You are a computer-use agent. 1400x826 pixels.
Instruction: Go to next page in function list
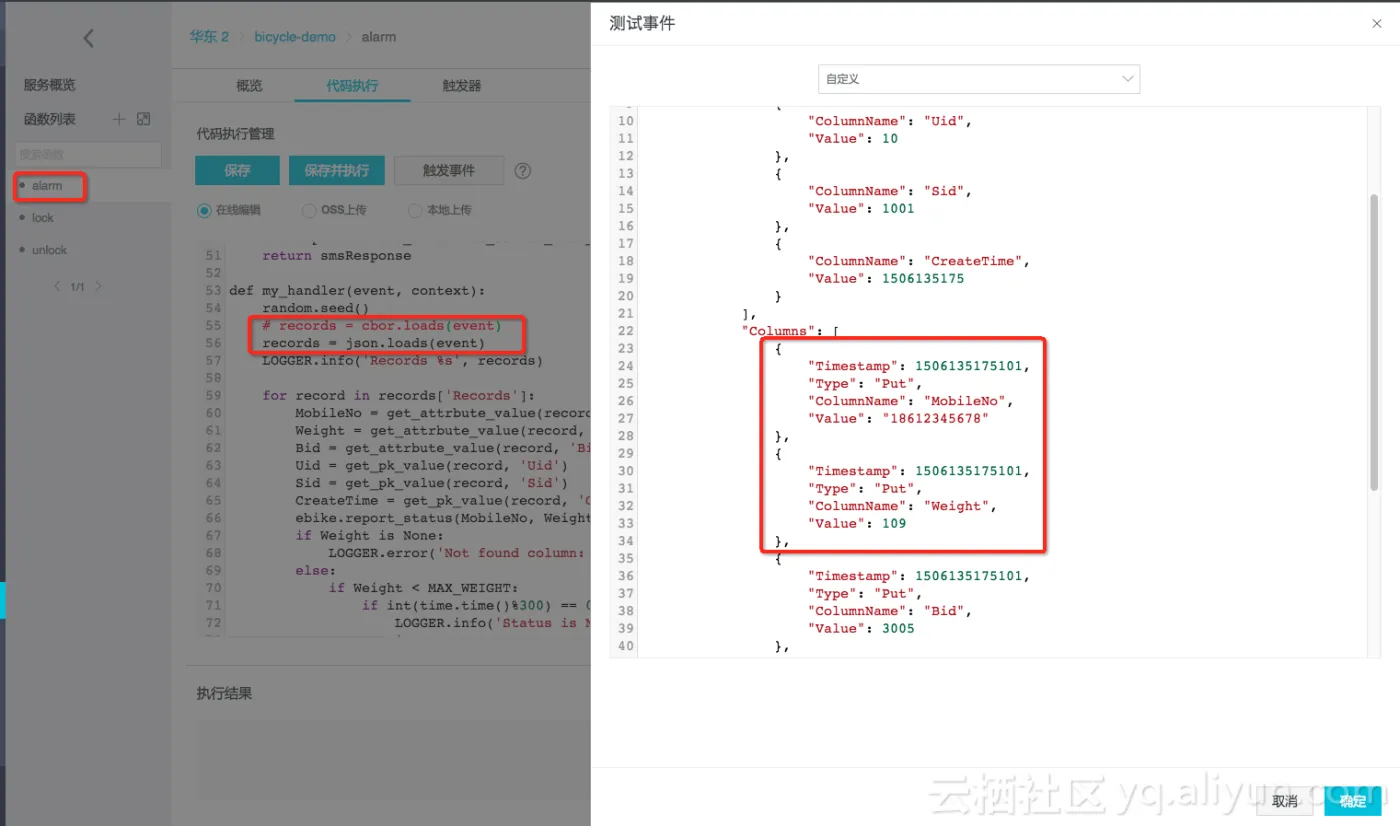pos(98,286)
